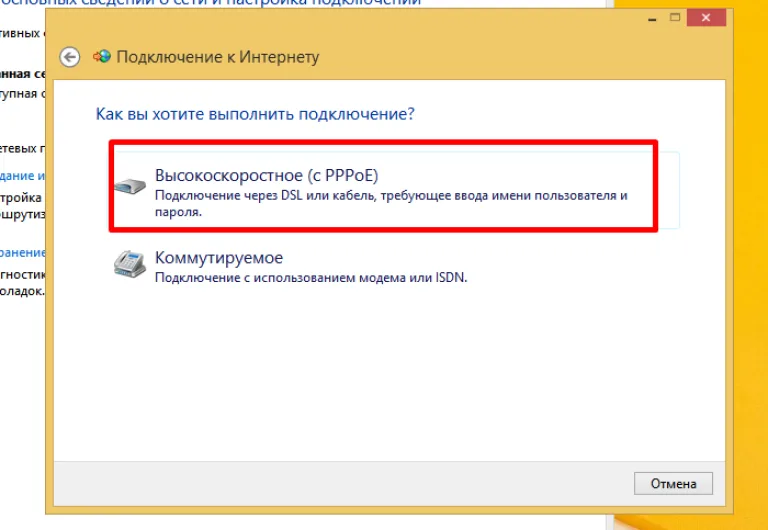Image resolution: width=768 pixels, height=530 pixels.
Task: Close the Подключение к Интернету dialog
Action: [706, 18]
